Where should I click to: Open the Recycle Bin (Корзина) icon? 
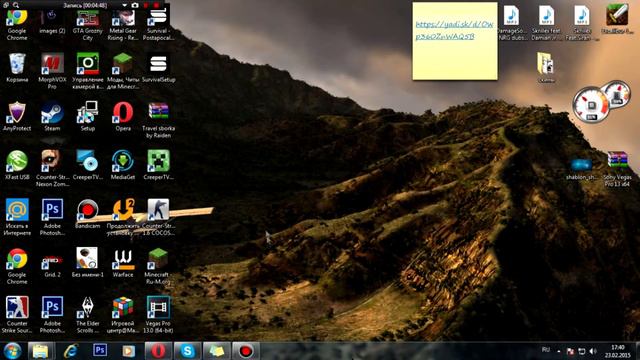pyautogui.click(x=17, y=67)
